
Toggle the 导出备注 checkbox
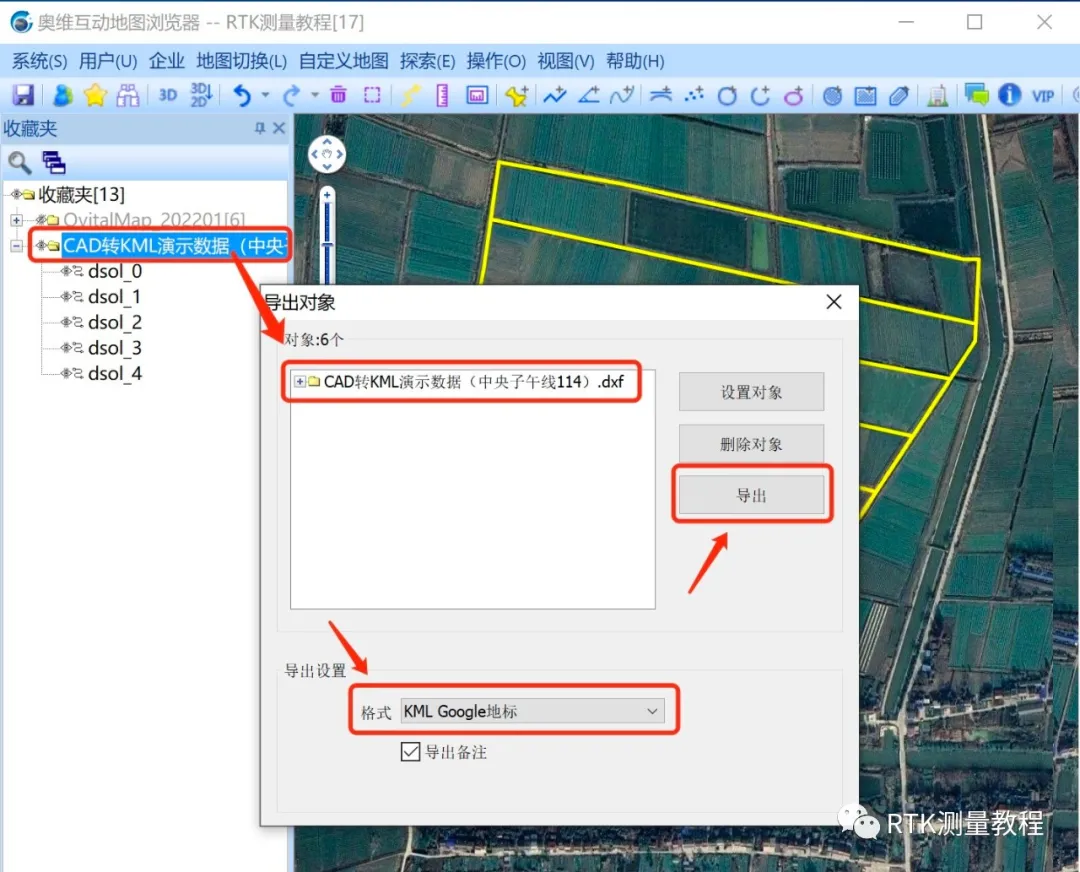409,751
